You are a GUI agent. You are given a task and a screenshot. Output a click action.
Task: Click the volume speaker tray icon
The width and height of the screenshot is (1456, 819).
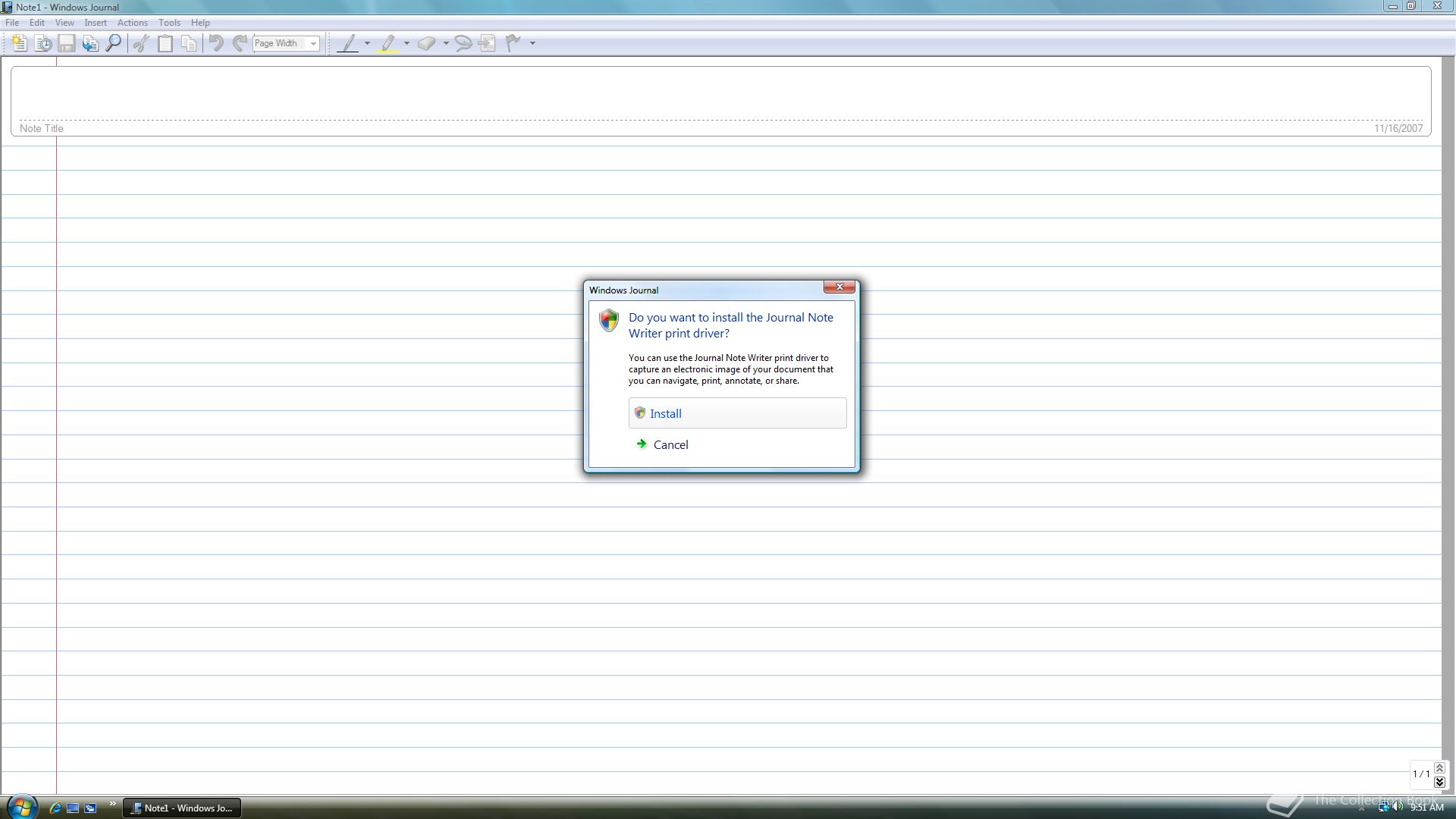pos(1398,808)
